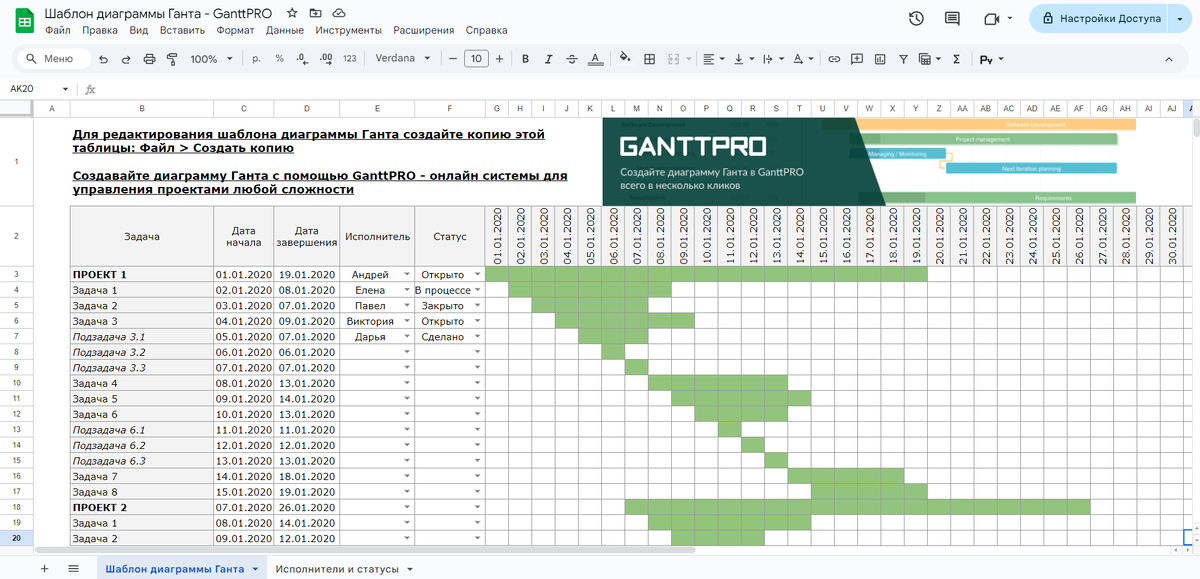The width and height of the screenshot is (1200, 579).
Task: Insert a chart
Action: coord(880,59)
